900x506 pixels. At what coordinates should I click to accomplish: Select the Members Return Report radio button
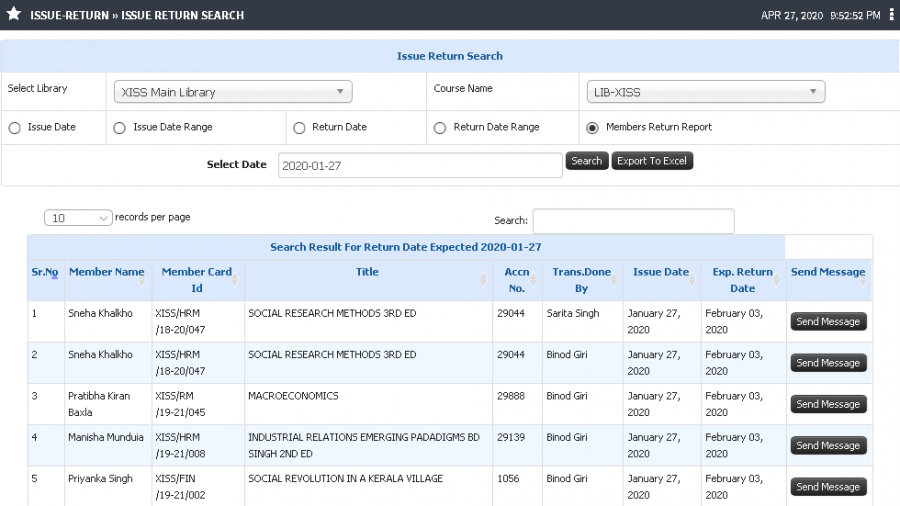coord(592,128)
